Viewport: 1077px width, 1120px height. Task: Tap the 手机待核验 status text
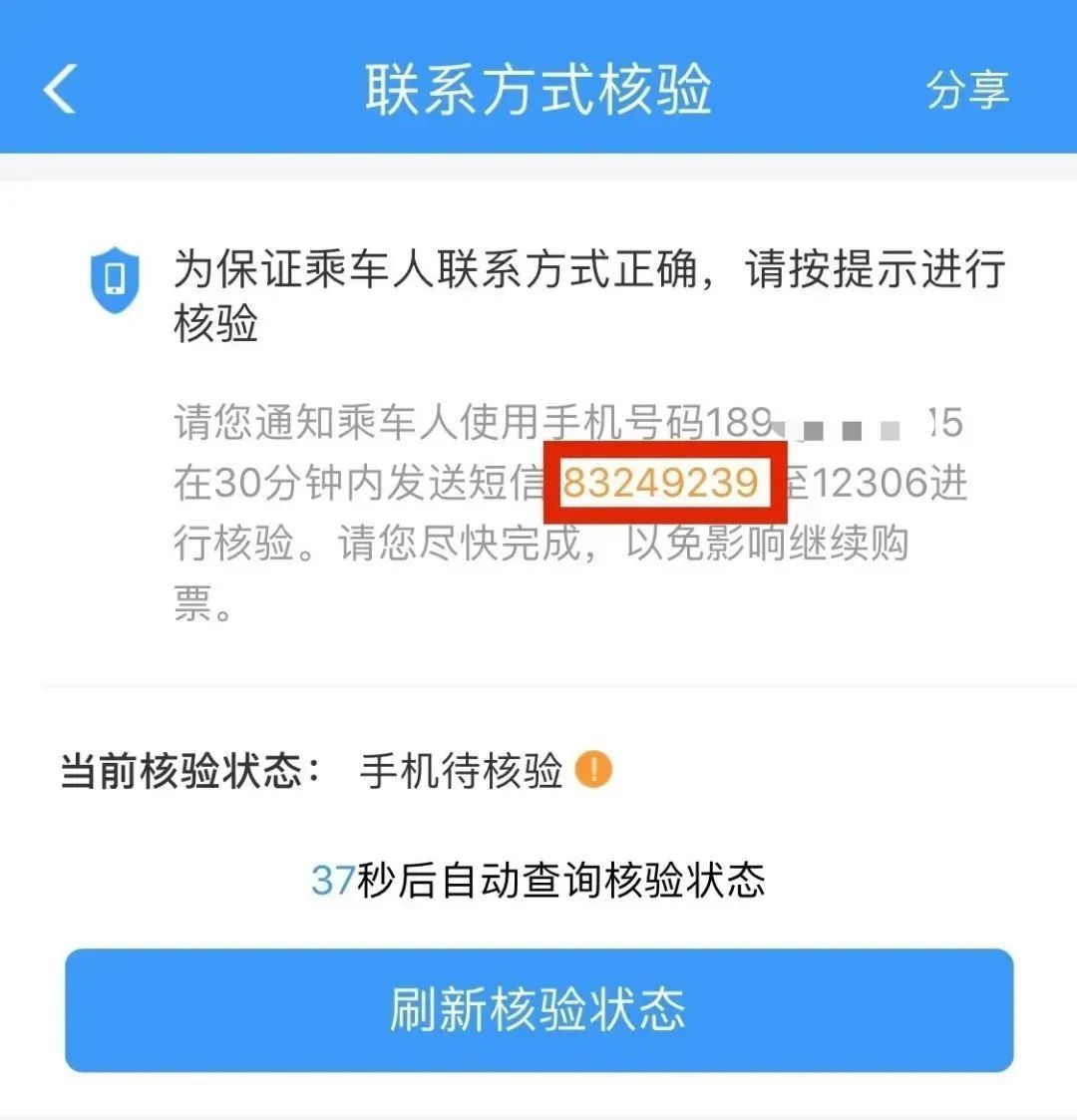pyautogui.click(x=462, y=771)
